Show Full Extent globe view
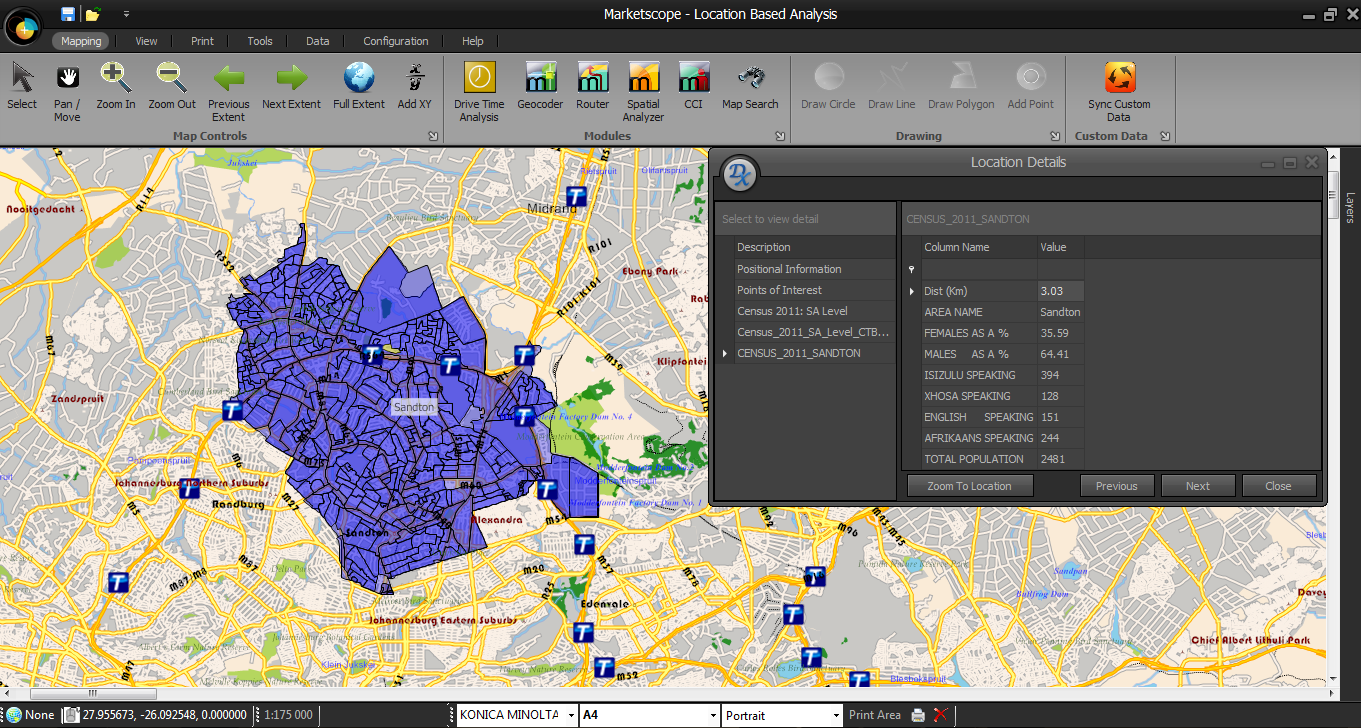 pos(359,85)
